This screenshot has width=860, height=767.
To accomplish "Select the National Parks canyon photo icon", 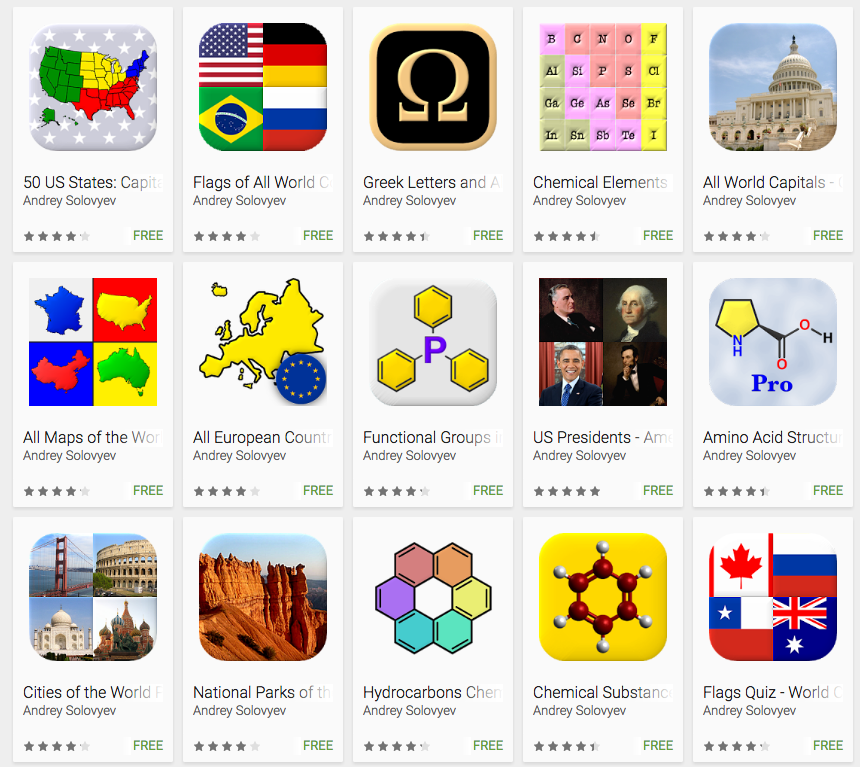I will pyautogui.click(x=263, y=597).
